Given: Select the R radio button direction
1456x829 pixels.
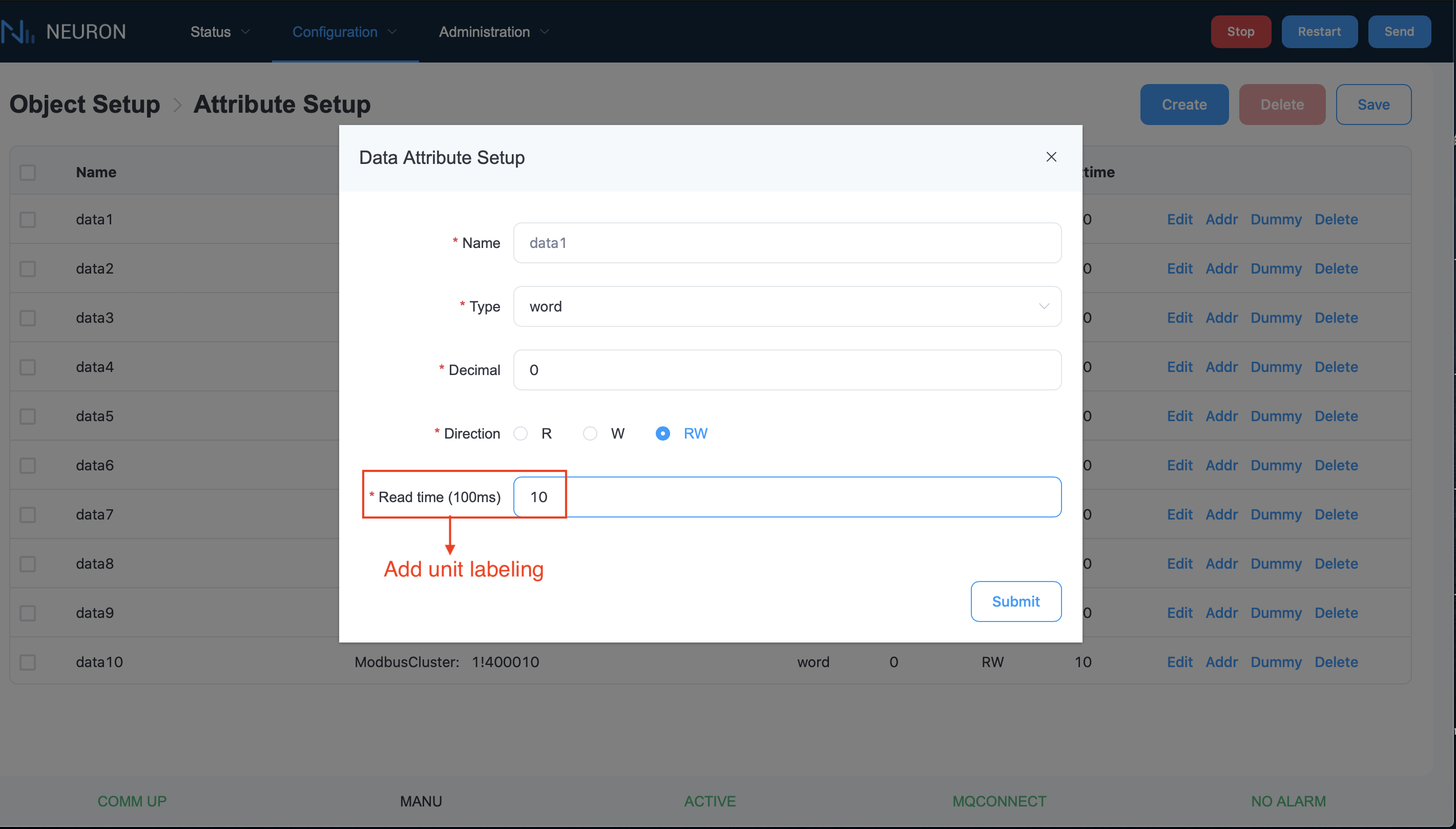Looking at the screenshot, I should [x=520, y=433].
